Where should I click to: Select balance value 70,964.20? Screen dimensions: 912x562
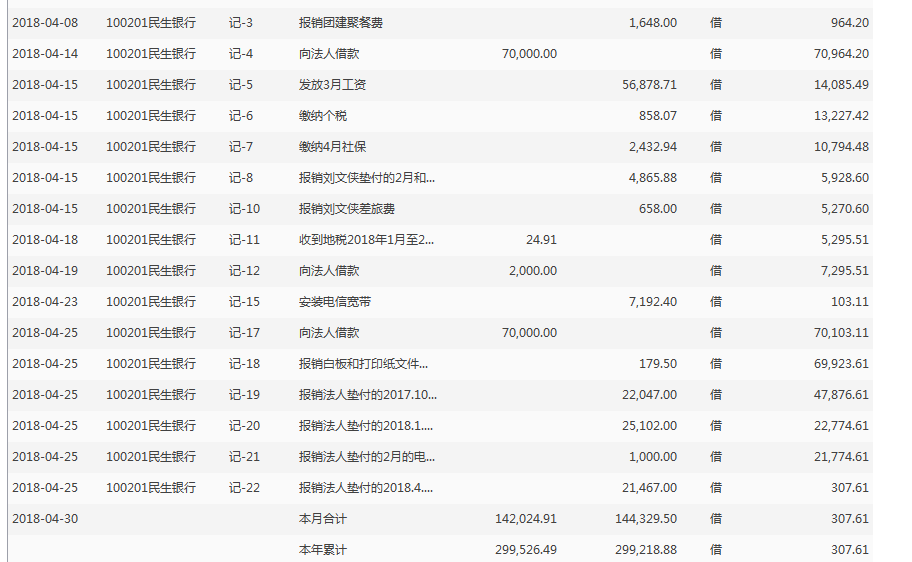(x=841, y=54)
